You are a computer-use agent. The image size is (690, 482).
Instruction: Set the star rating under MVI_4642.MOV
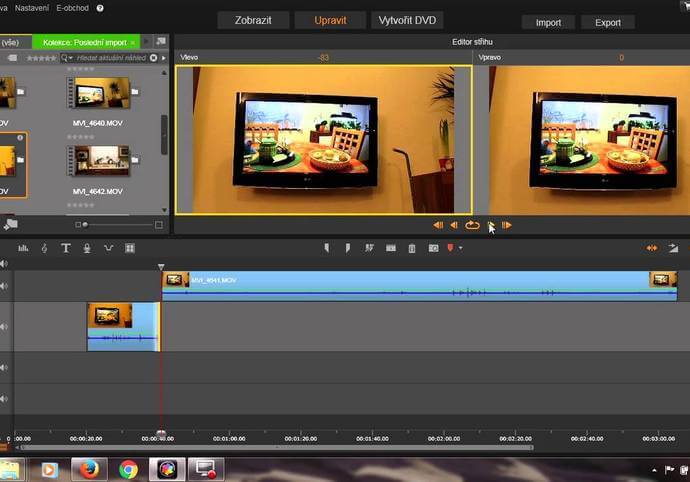[x=81, y=205]
